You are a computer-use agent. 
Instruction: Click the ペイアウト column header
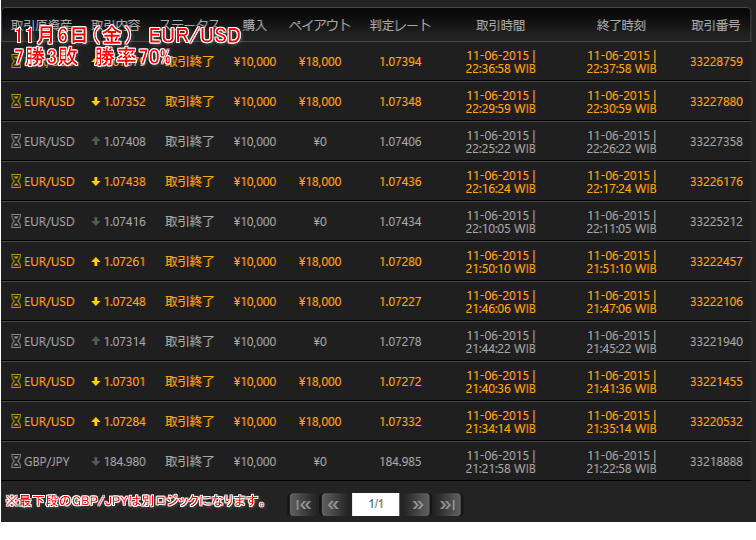click(320, 25)
